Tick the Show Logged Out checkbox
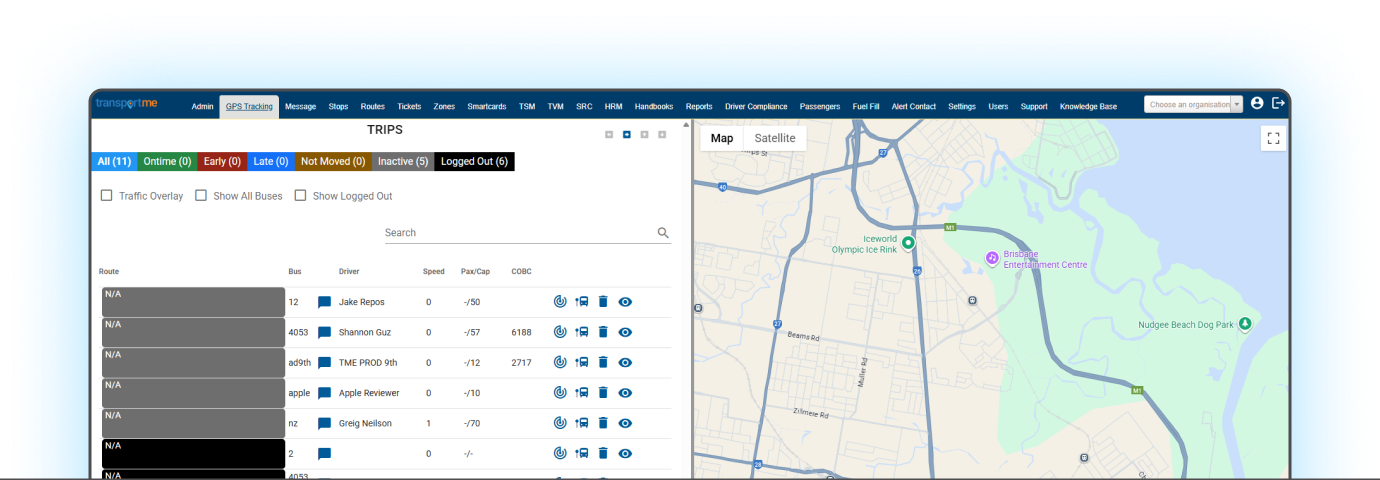Image resolution: width=1380 pixels, height=480 pixels. [300, 196]
